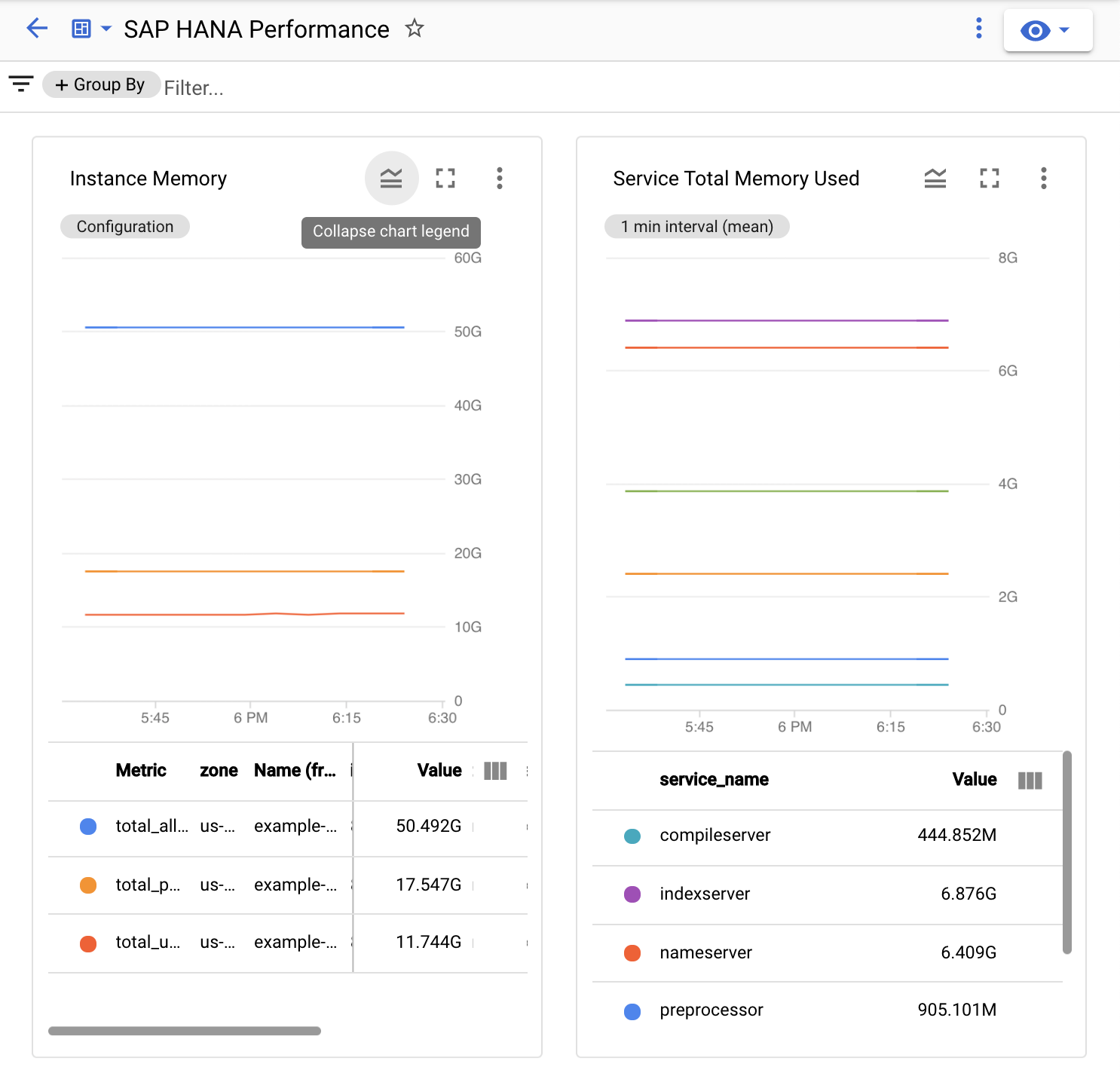
Task: Open the dashboard more options menu
Action: point(979,29)
